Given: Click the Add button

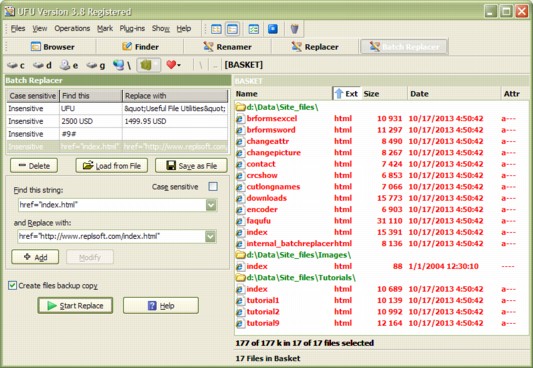Looking at the screenshot, I should [x=35, y=257].
